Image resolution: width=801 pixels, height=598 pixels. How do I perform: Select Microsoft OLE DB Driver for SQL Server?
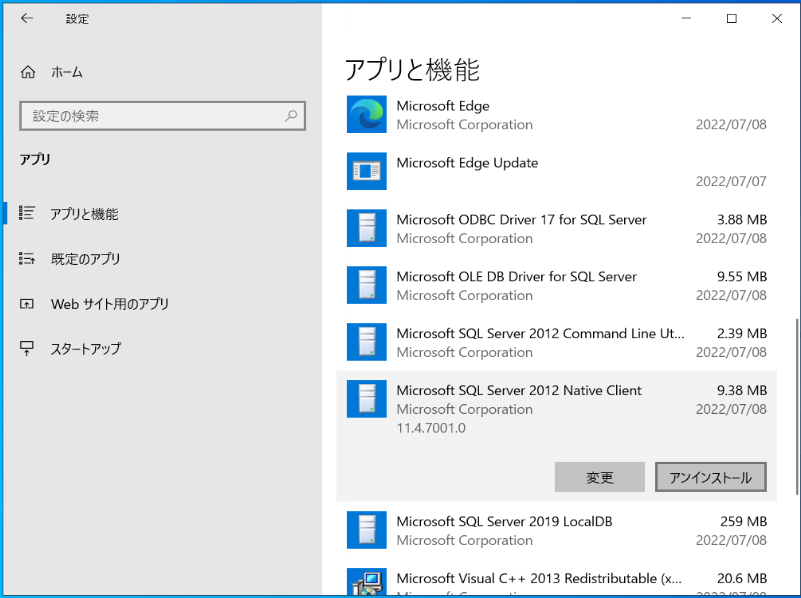point(516,277)
